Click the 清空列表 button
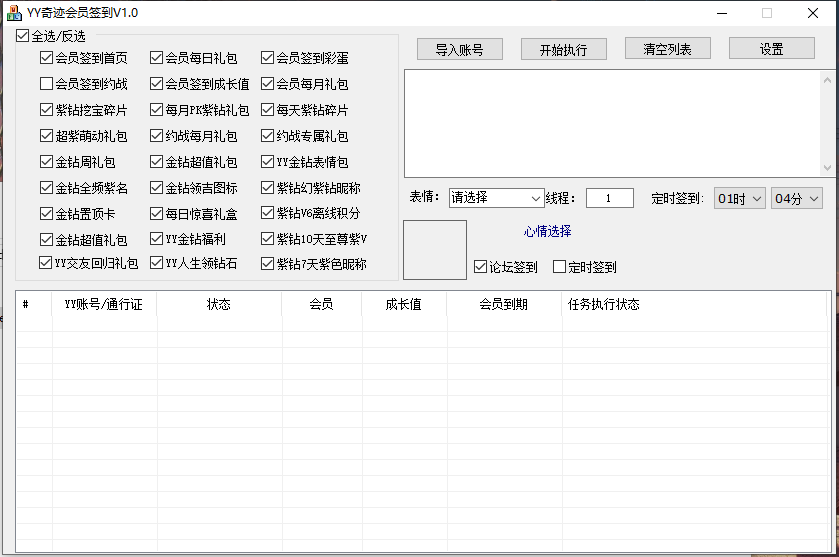839x557 pixels. [x=667, y=49]
